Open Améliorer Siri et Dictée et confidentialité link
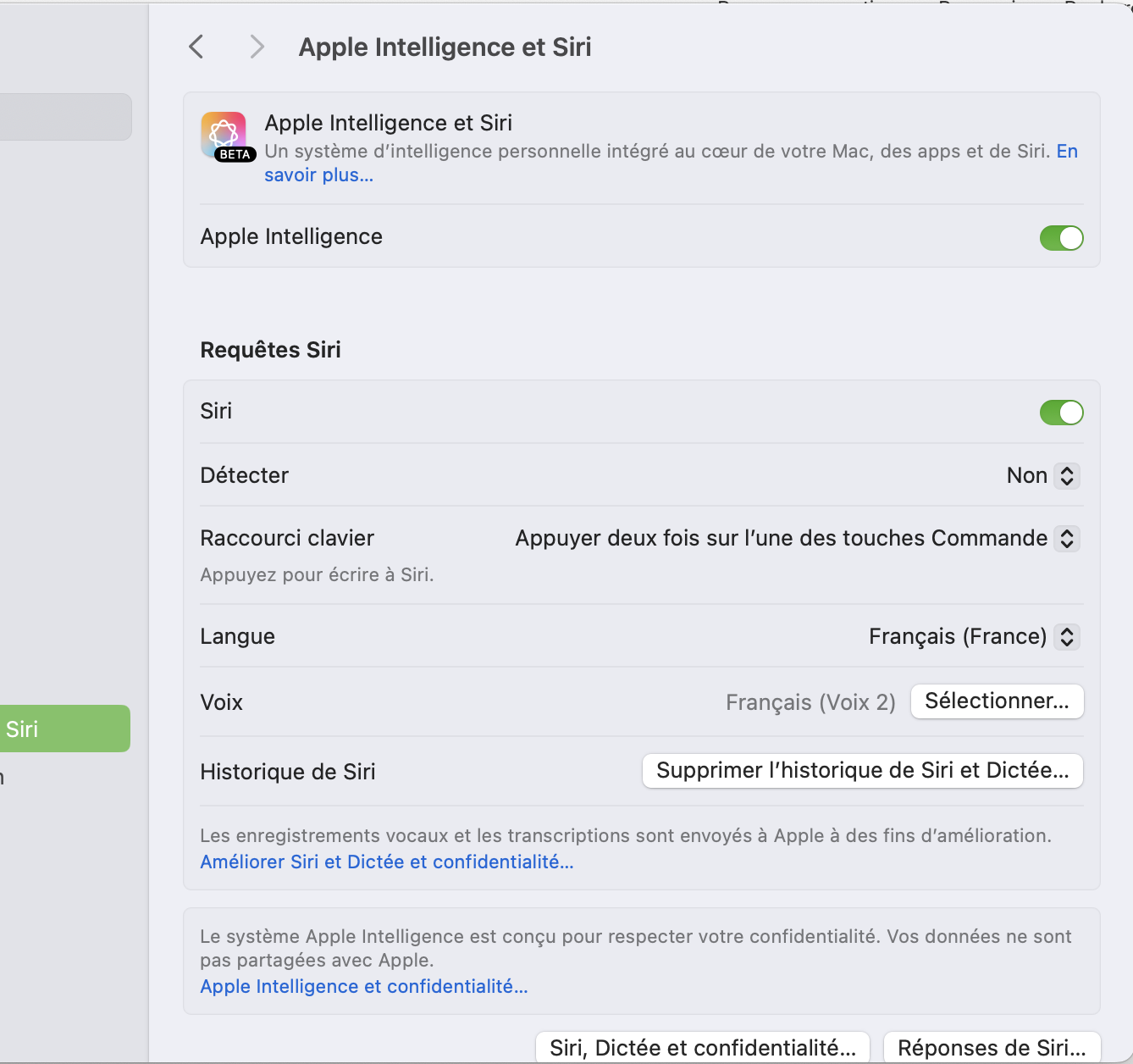Viewport: 1133px width, 1064px height. (x=386, y=862)
